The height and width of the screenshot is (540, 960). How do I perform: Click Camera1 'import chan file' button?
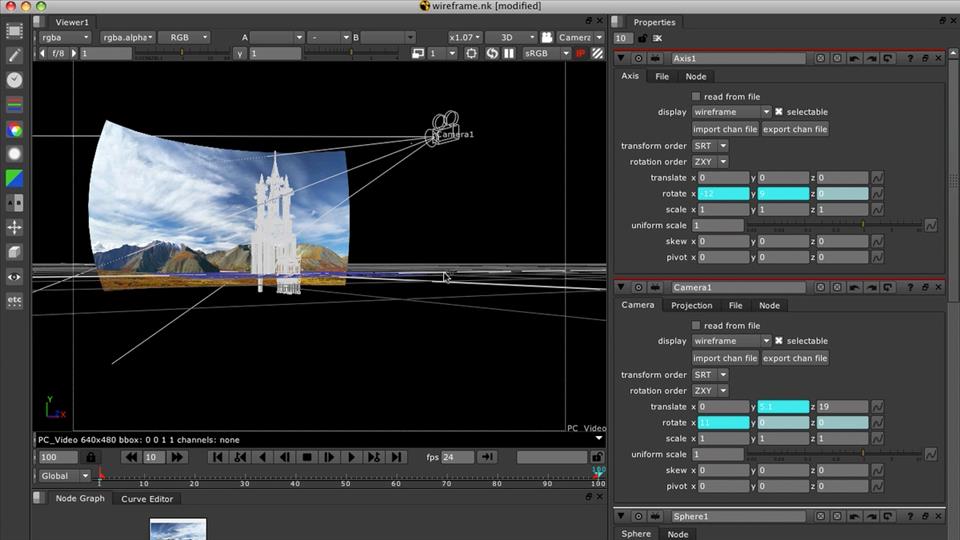click(x=725, y=358)
